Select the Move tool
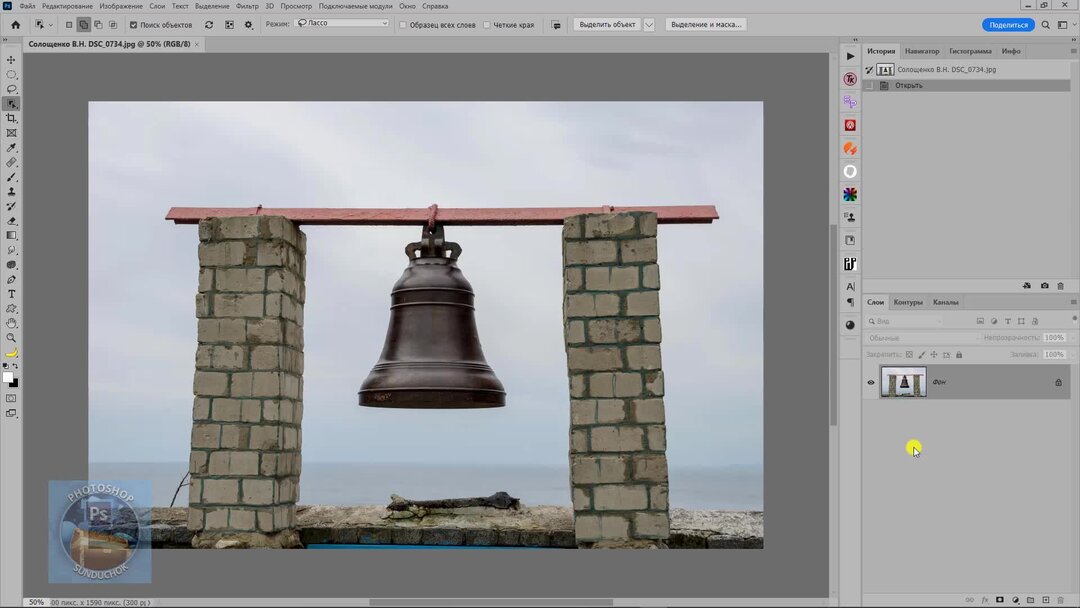Image resolution: width=1080 pixels, height=608 pixels. click(x=11, y=60)
